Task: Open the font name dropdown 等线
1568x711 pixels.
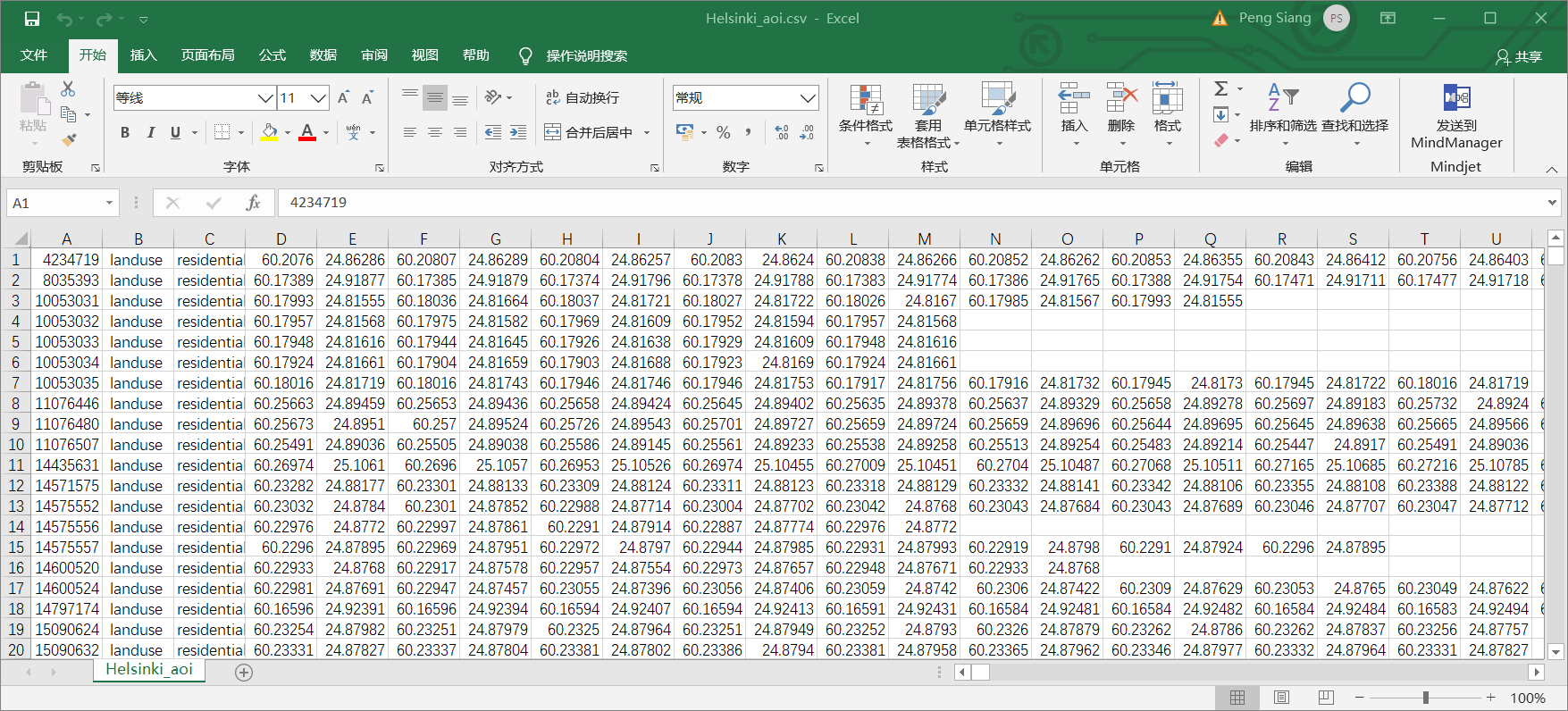Action: tap(265, 97)
